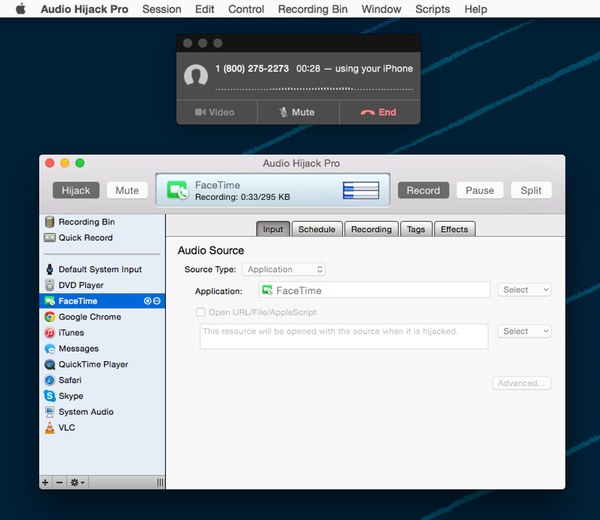Switch to the Effects tab

coord(454,229)
